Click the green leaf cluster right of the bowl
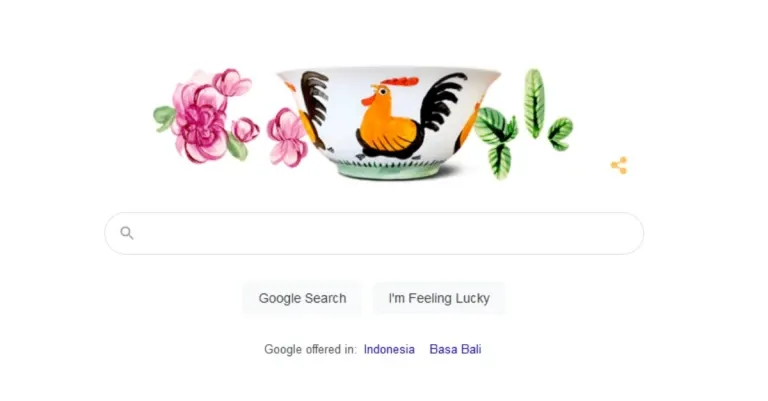Image resolution: width=768 pixels, height=401 pixels. click(x=497, y=141)
